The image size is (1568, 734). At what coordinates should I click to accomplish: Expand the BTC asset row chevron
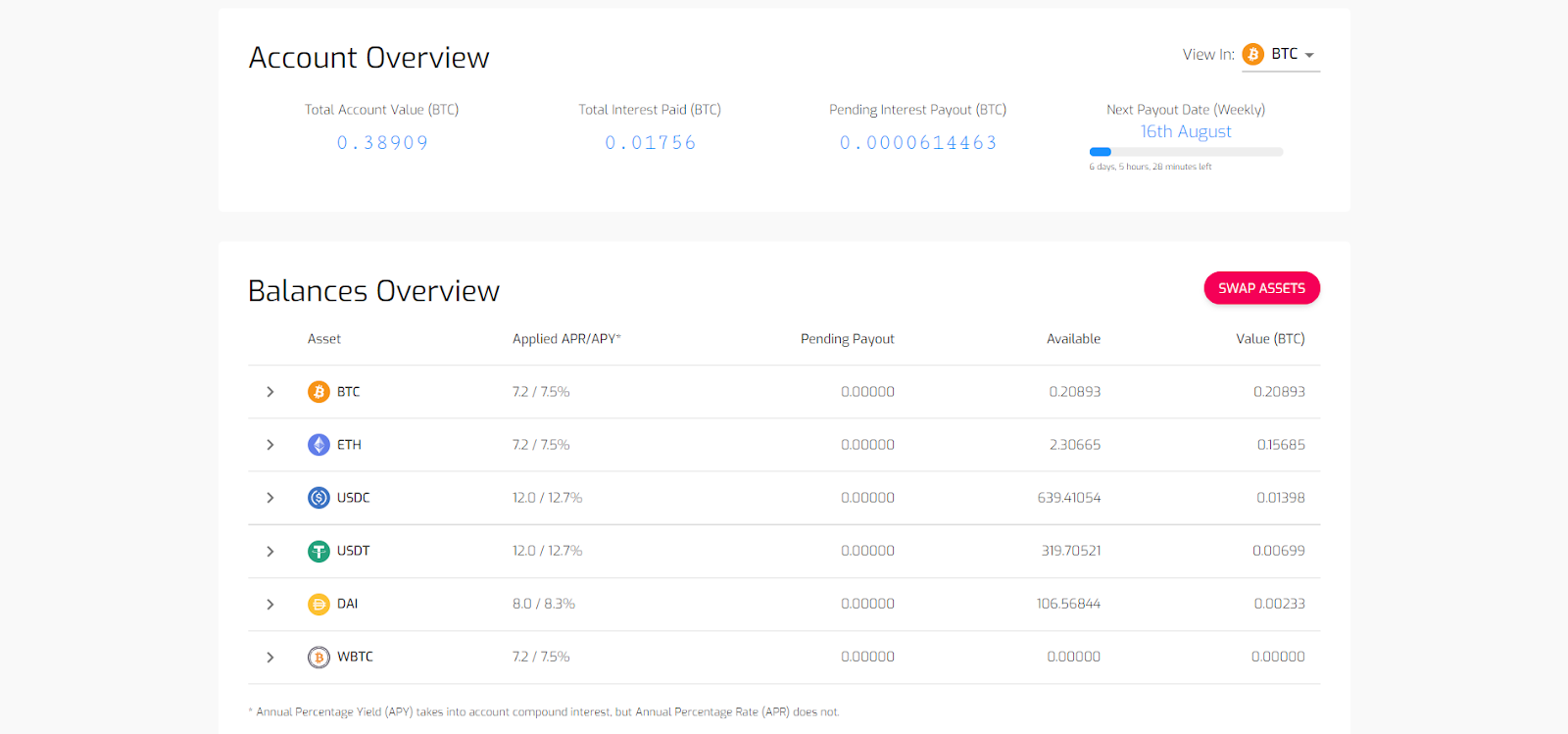point(270,392)
